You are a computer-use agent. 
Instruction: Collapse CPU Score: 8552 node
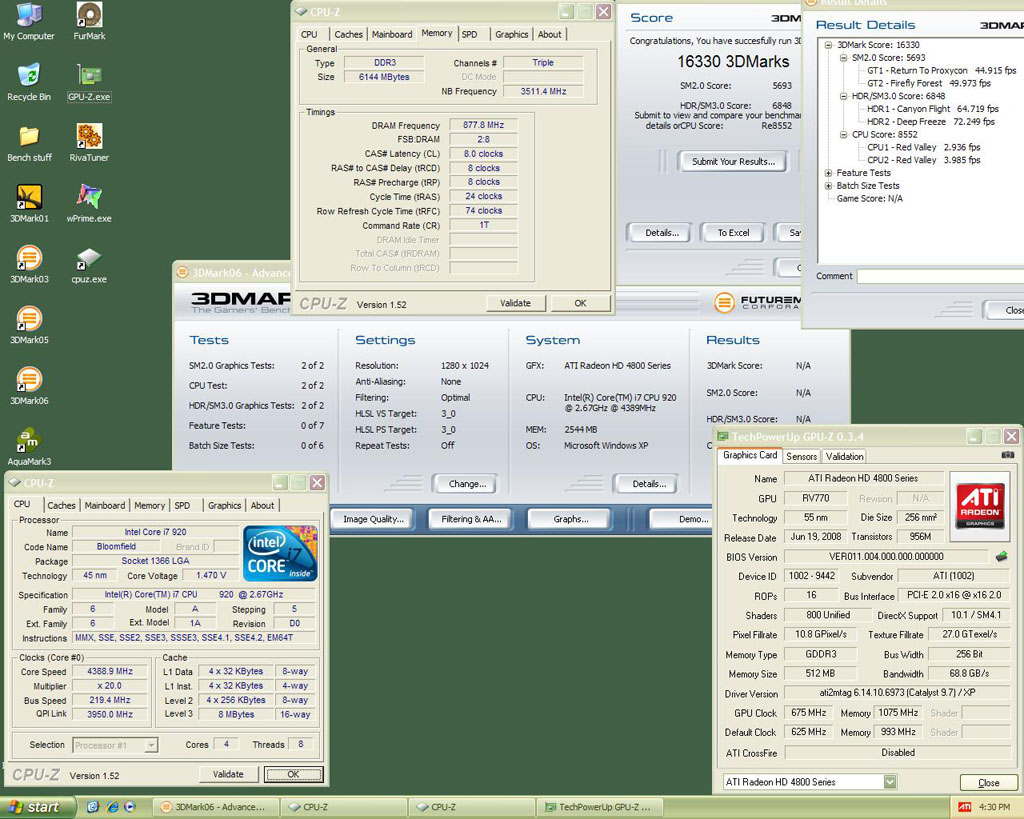[x=843, y=135]
